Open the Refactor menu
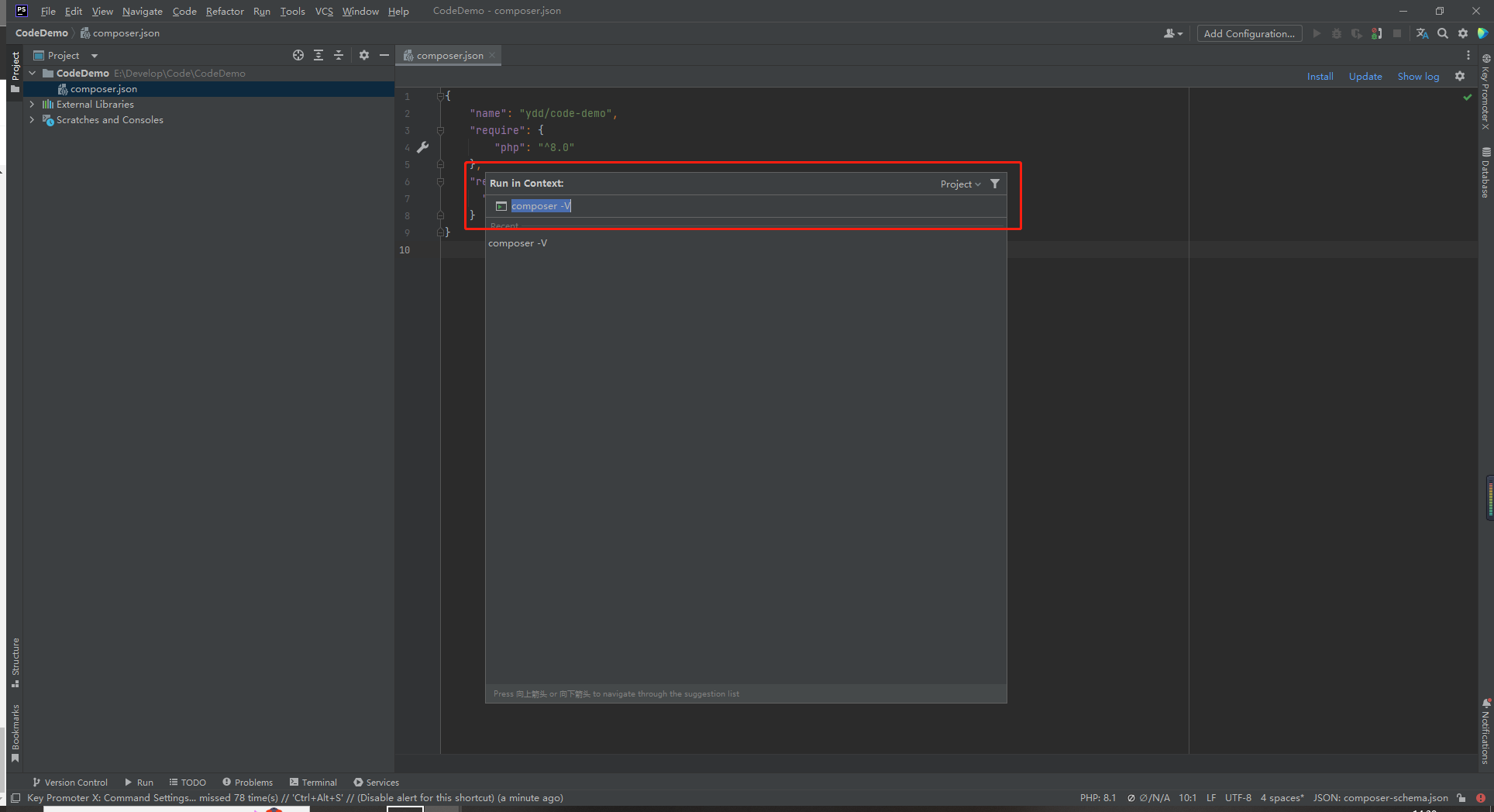The width and height of the screenshot is (1494, 812). click(x=225, y=11)
